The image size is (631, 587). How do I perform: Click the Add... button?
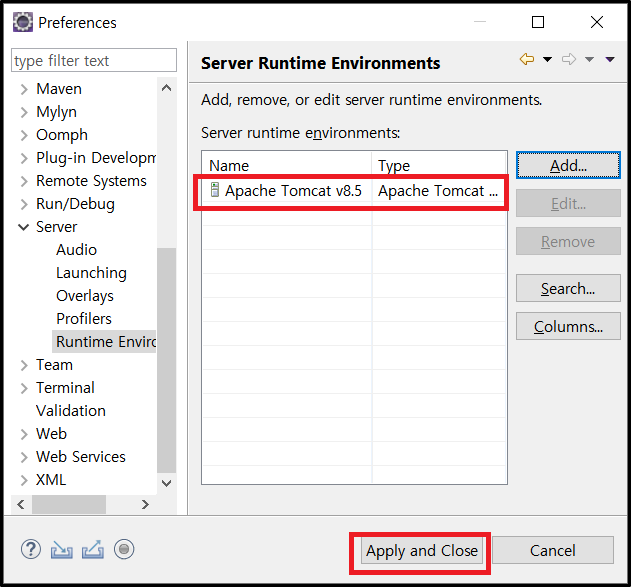568,165
